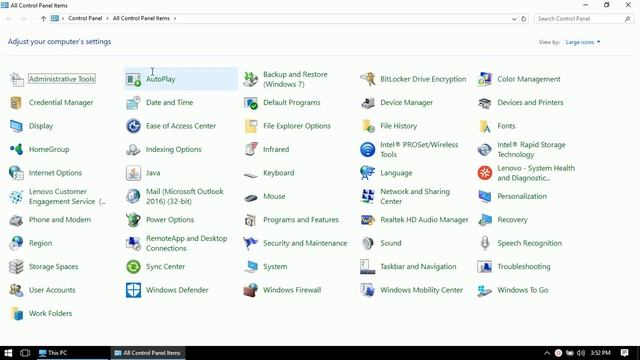The height and width of the screenshot is (360, 640).
Task: Open Default Programs icon
Action: (251, 102)
